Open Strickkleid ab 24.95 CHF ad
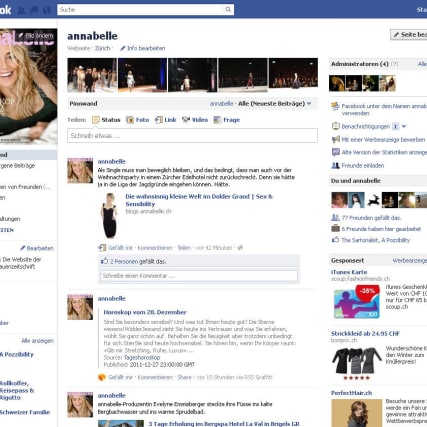Screen dimensions: 427x427 tap(365, 333)
